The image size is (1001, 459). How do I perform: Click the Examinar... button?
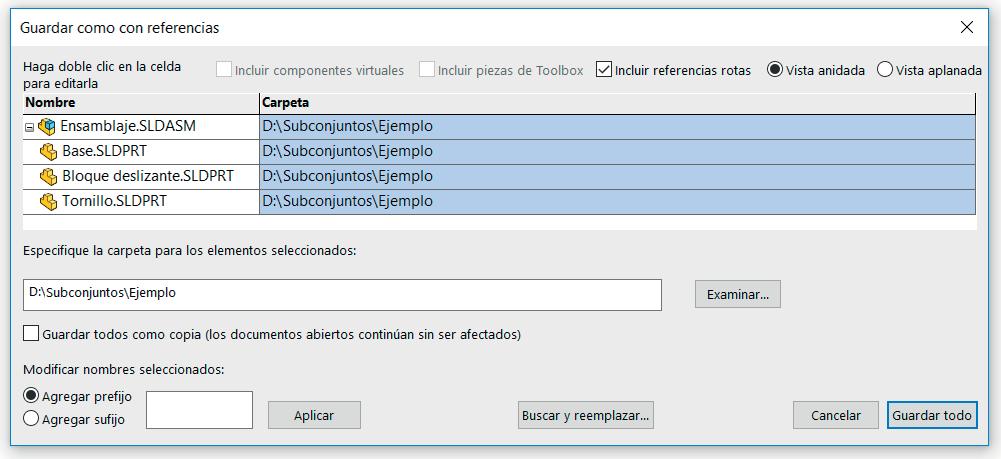click(737, 294)
